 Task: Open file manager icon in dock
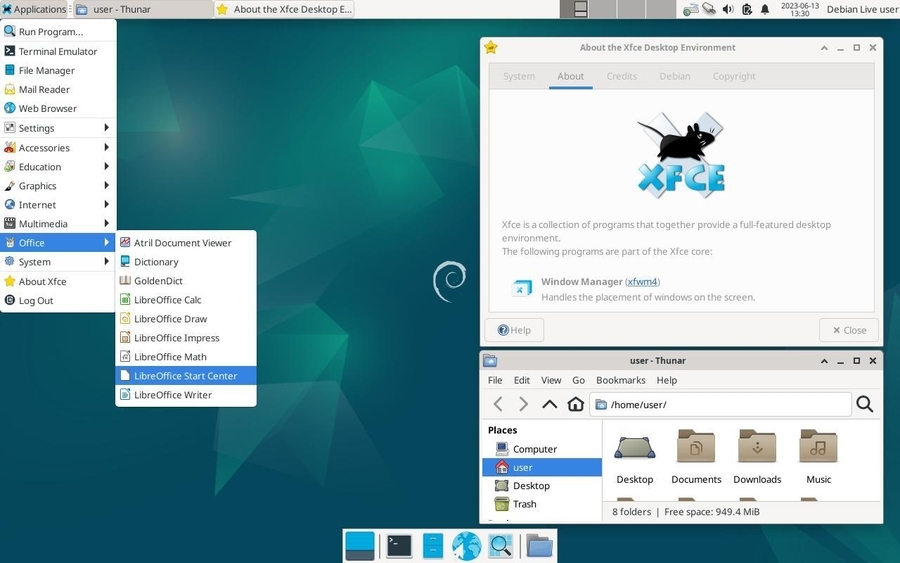(x=433, y=546)
